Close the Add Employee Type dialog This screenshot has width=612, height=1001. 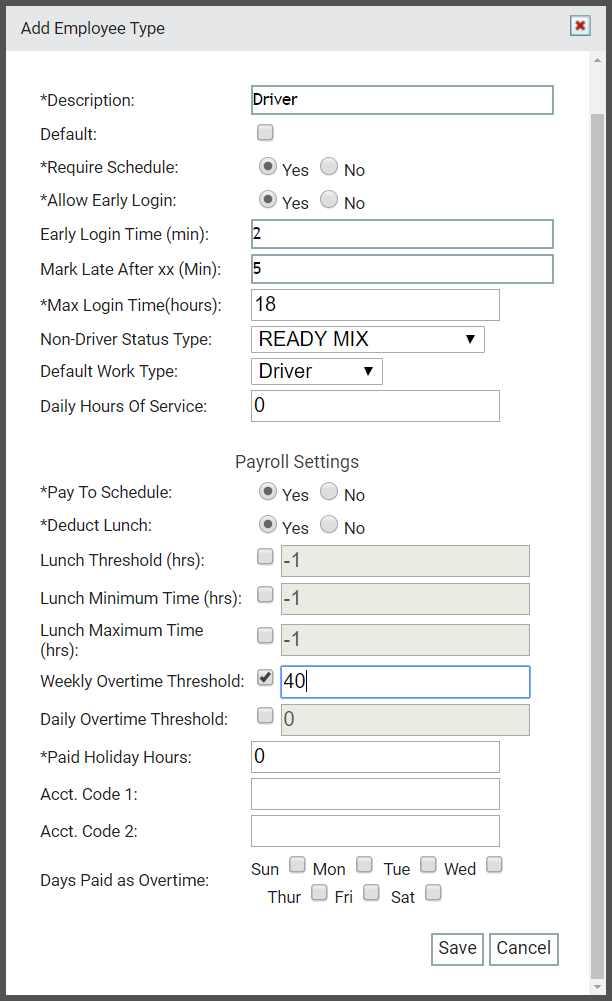[579, 26]
